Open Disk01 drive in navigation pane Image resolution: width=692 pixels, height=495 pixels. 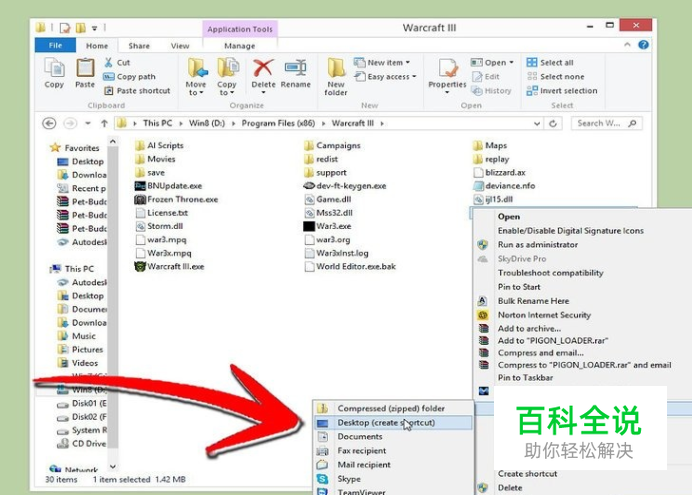82,404
